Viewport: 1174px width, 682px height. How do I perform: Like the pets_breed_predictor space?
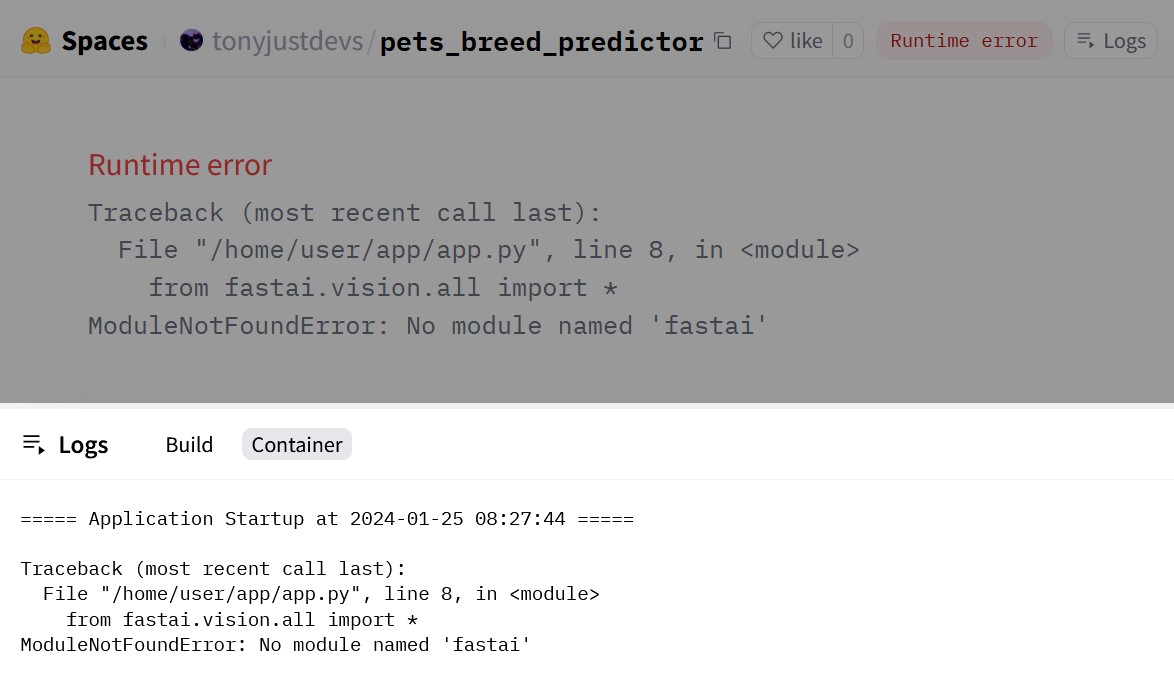(x=792, y=40)
